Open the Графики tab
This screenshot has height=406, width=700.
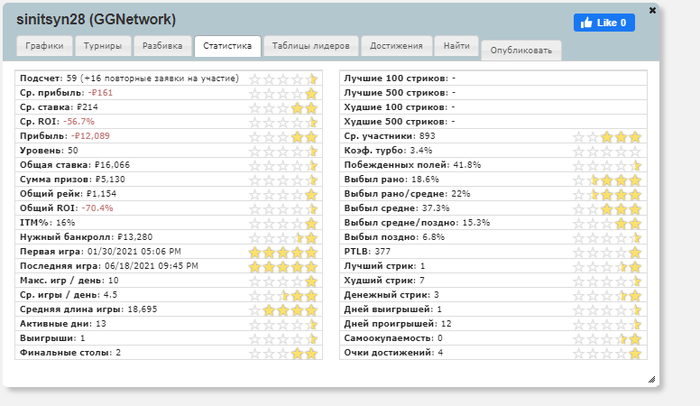pos(44,46)
